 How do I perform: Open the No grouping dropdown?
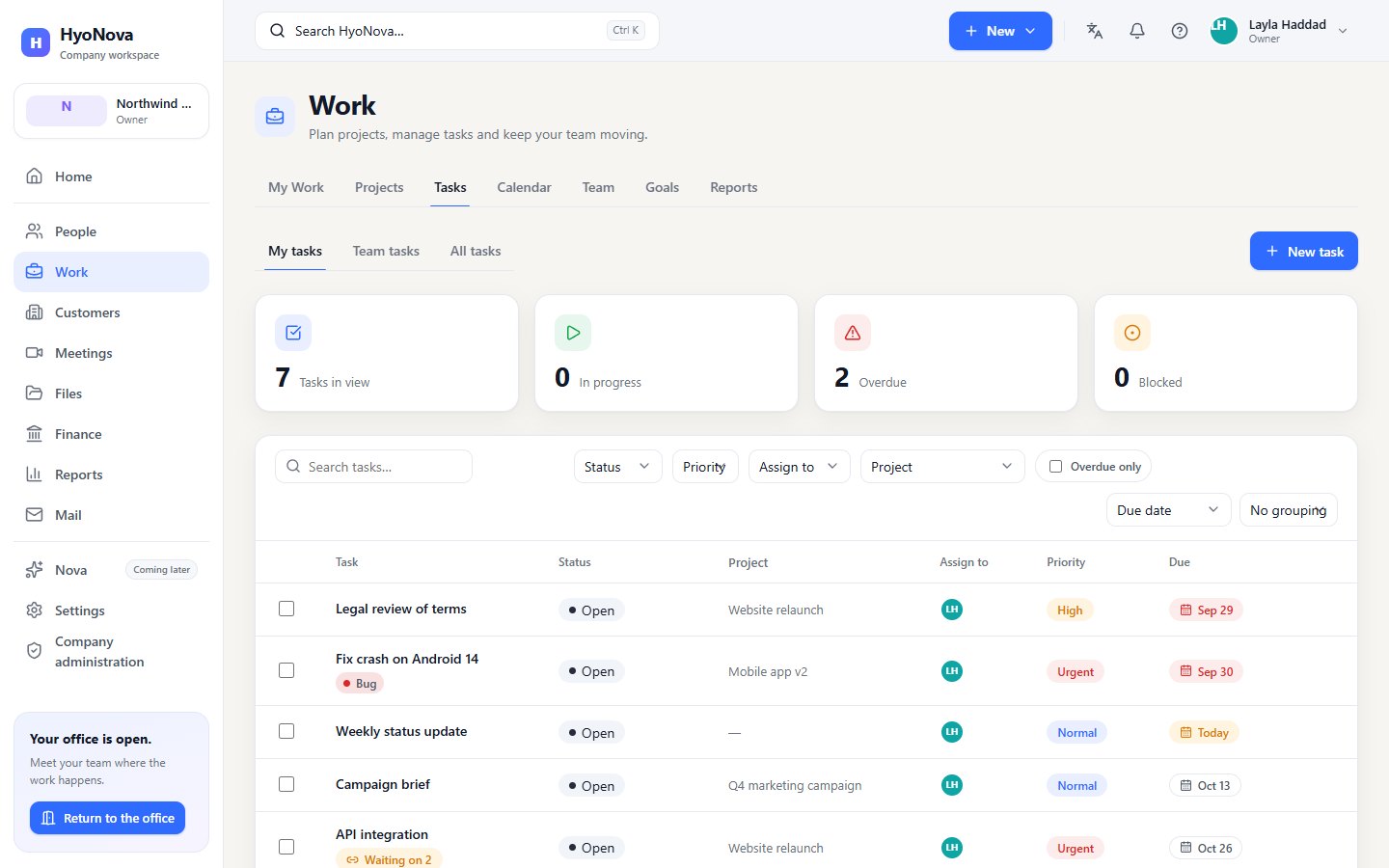[1289, 510]
